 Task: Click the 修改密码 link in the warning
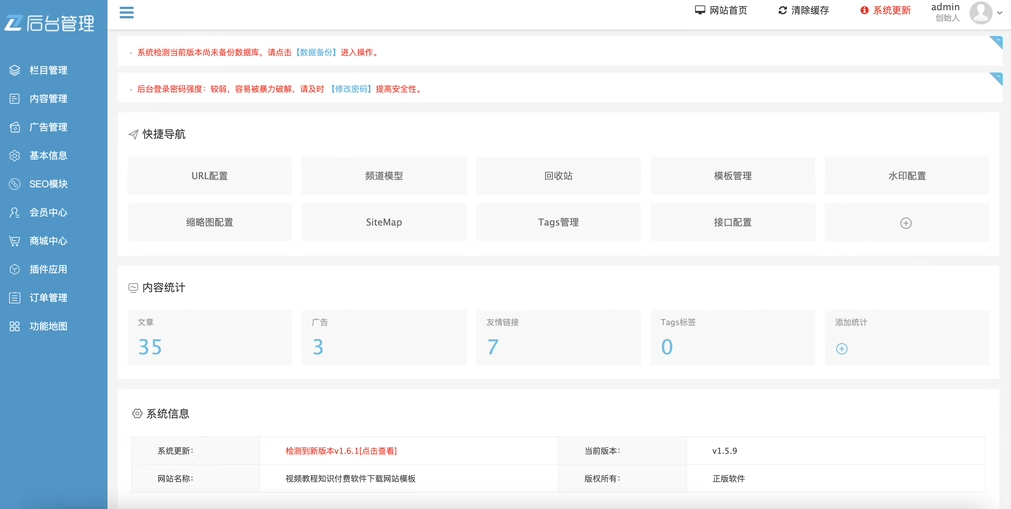tap(350, 89)
